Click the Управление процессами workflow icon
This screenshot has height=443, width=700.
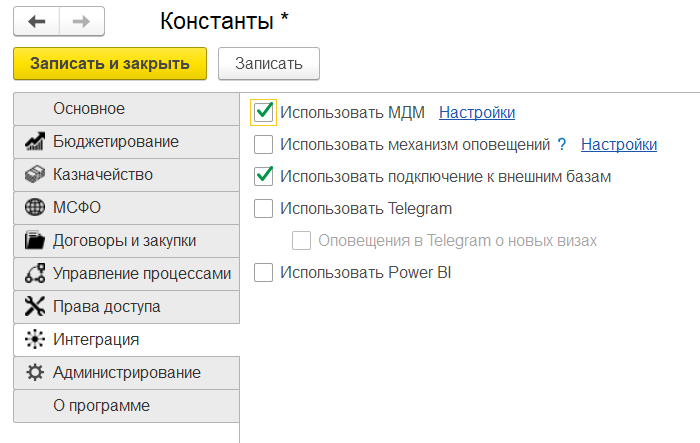[35, 274]
